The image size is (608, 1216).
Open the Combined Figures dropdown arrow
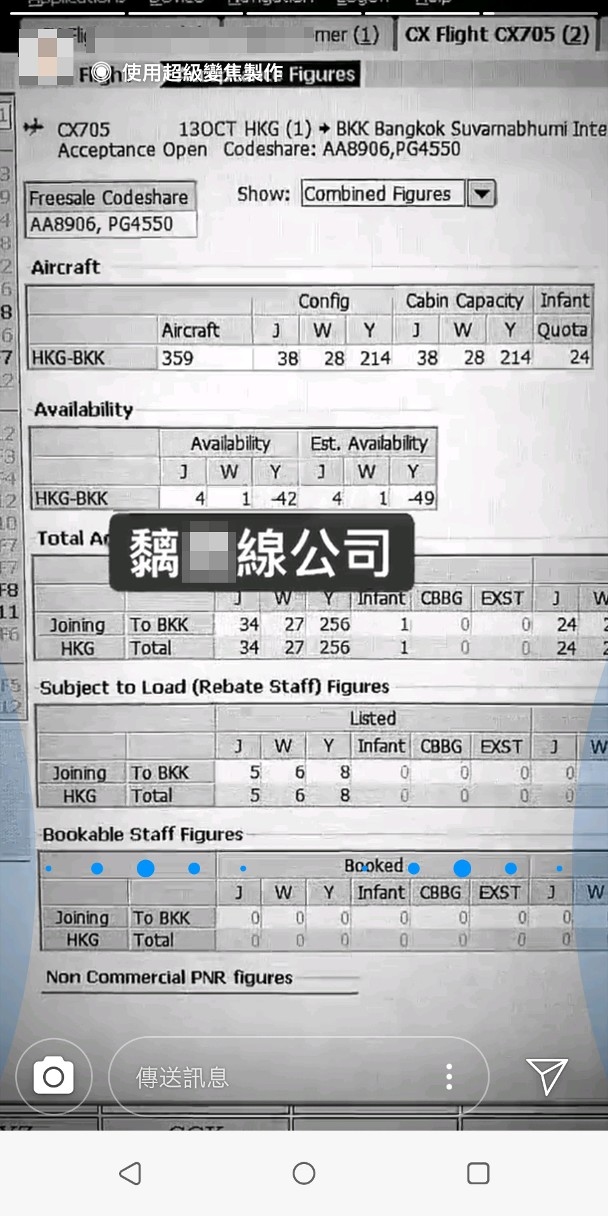(482, 194)
